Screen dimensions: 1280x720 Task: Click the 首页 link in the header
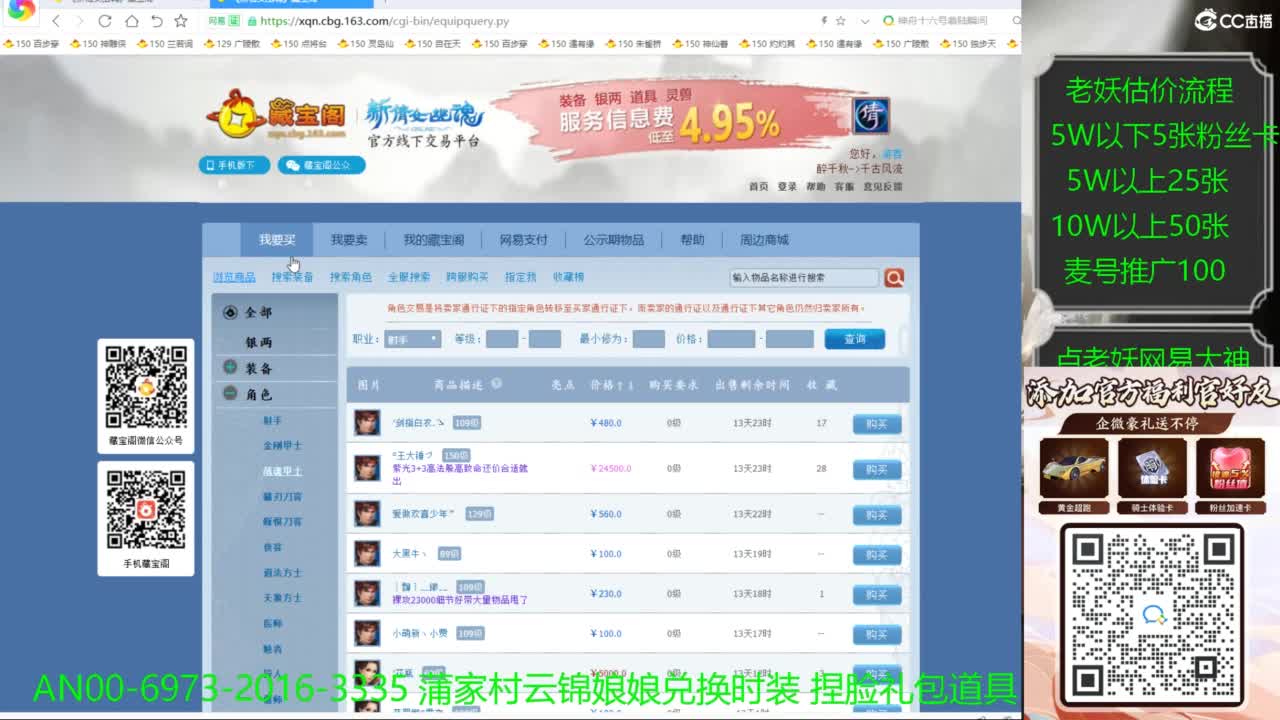coord(759,187)
